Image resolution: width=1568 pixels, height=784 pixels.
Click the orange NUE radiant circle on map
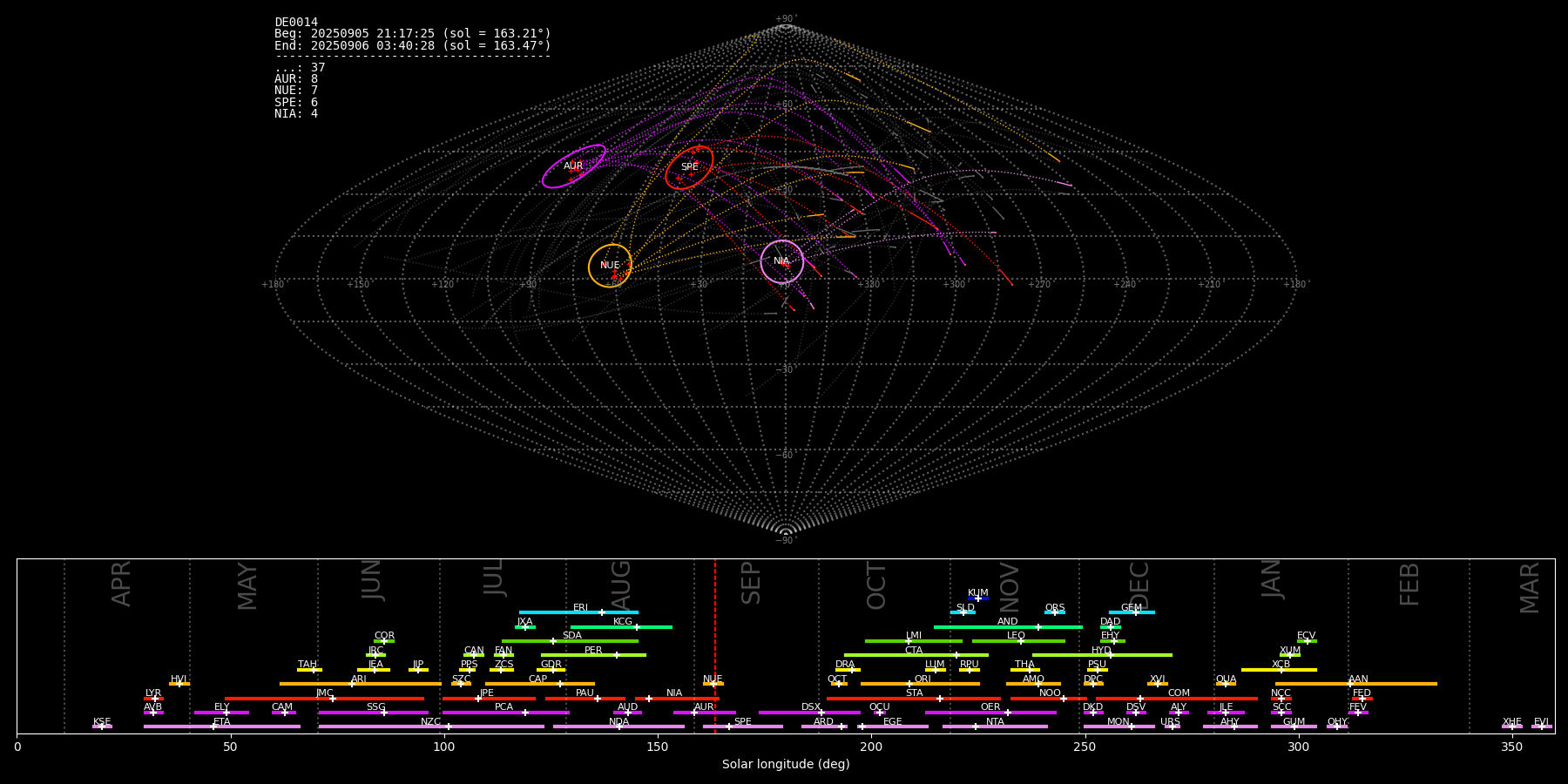610,266
